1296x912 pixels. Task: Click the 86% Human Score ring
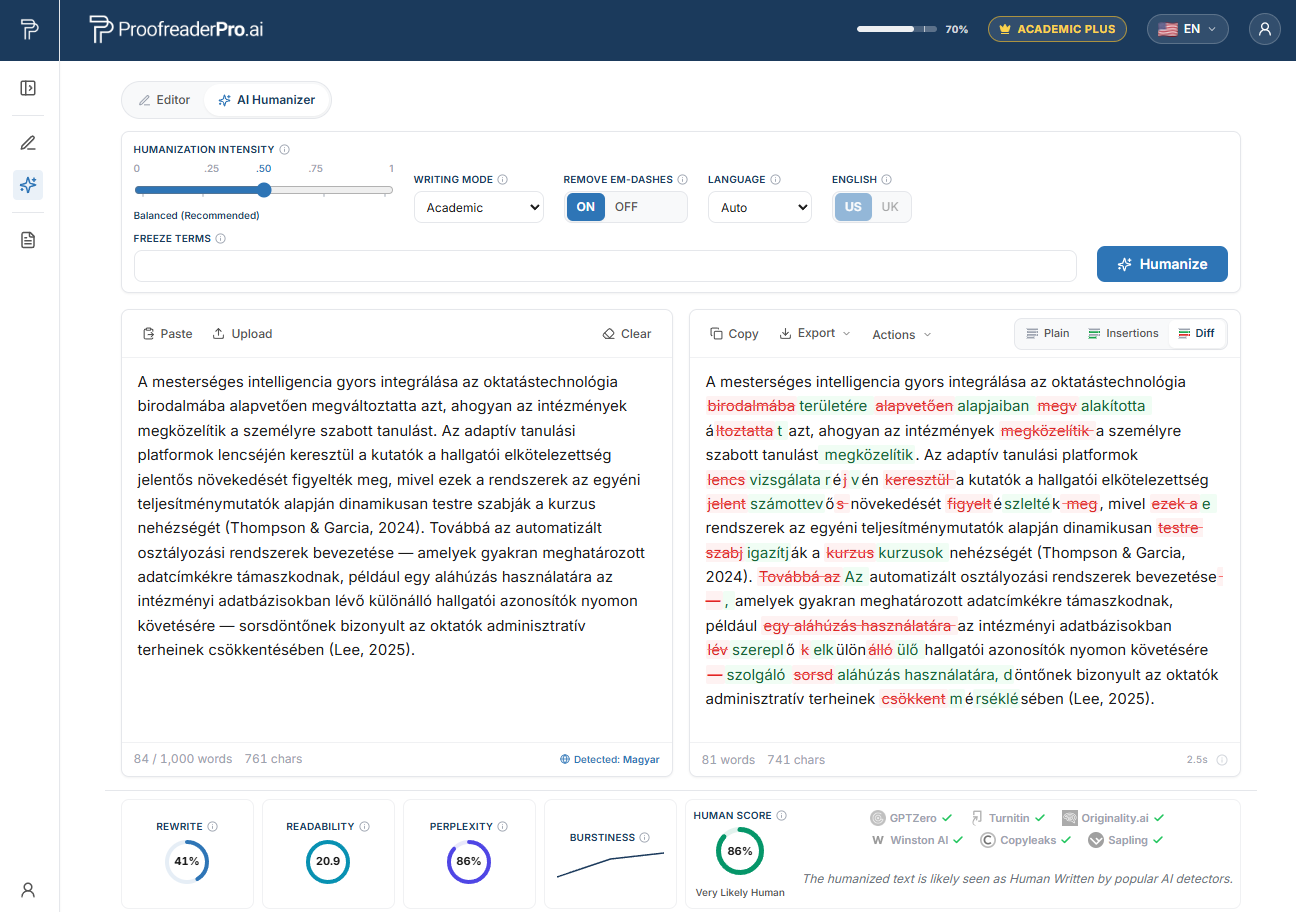tap(740, 852)
